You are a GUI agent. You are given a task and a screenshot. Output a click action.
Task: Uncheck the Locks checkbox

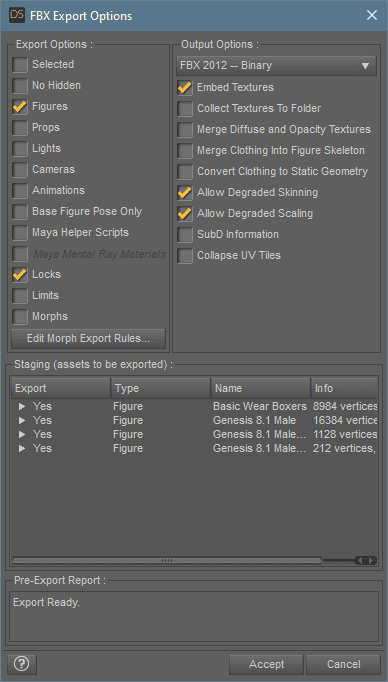(x=20, y=275)
